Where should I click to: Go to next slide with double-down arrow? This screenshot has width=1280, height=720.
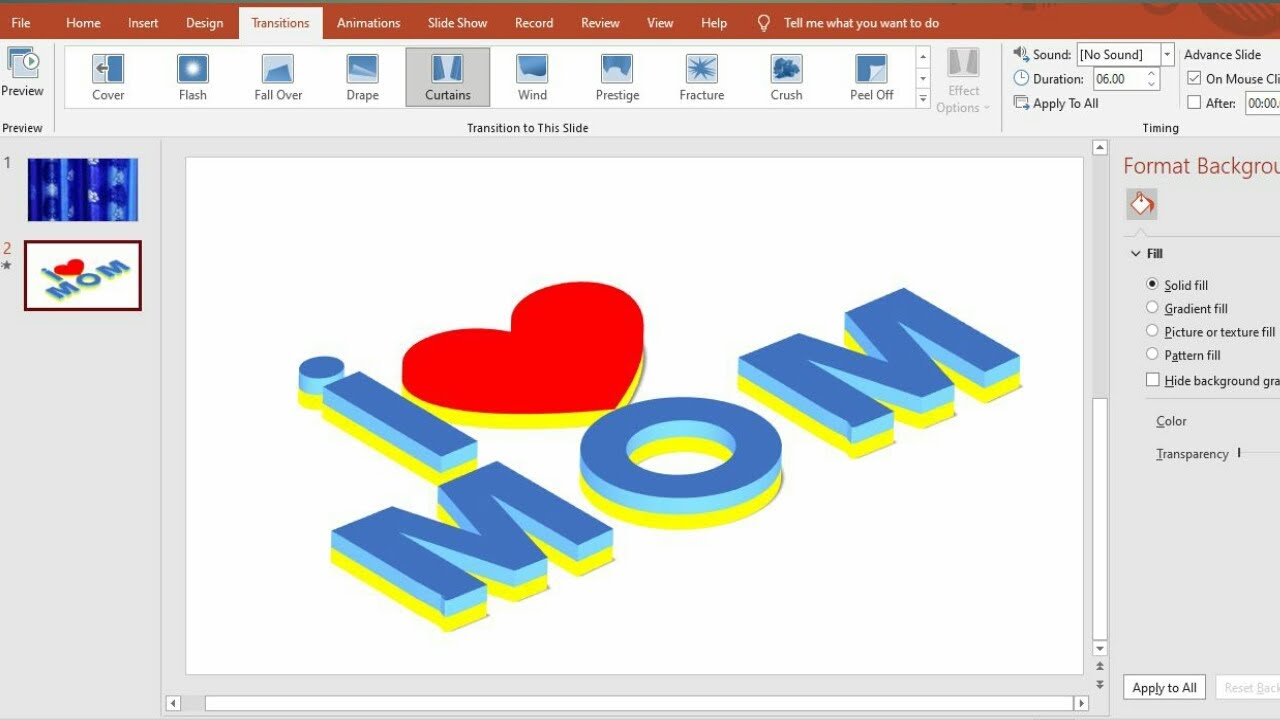1100,685
